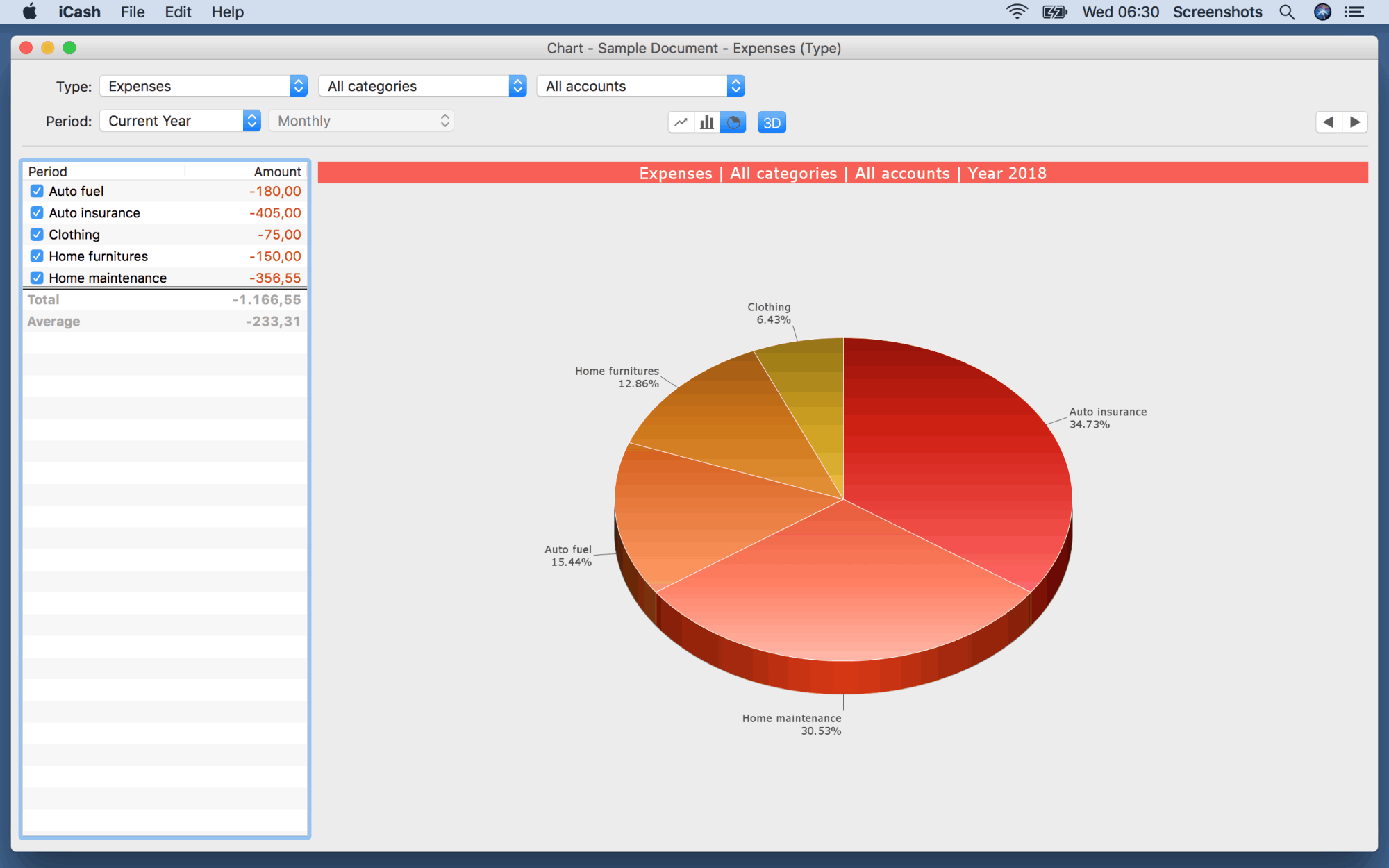Viewport: 1389px width, 868px height.
Task: Toggle Auto fuel expense visibility
Action: coord(36,191)
